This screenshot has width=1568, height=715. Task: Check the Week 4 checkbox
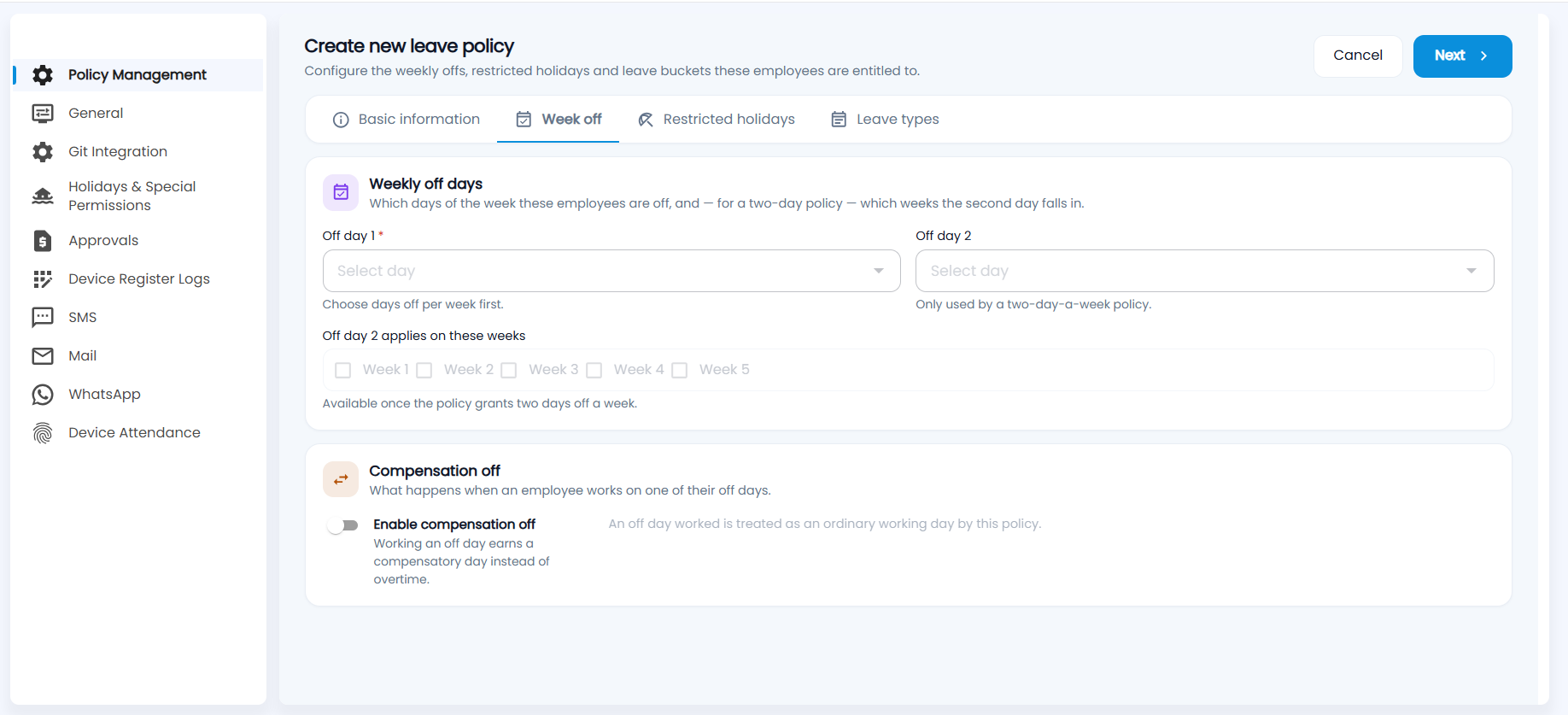tap(594, 370)
